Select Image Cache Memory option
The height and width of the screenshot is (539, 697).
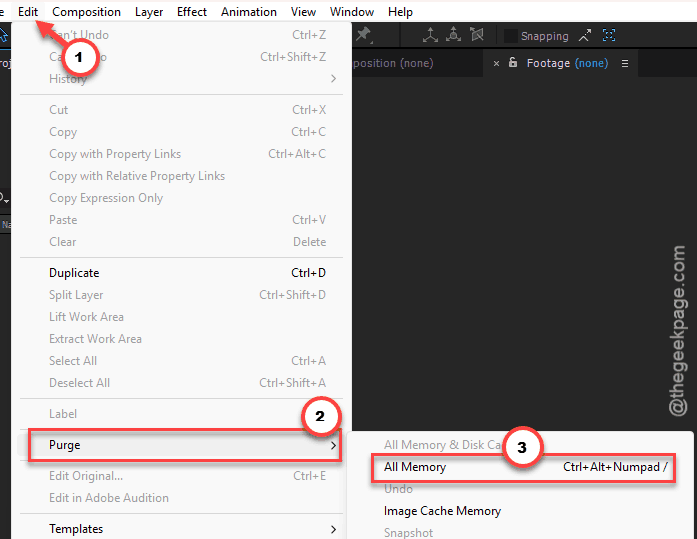442,511
